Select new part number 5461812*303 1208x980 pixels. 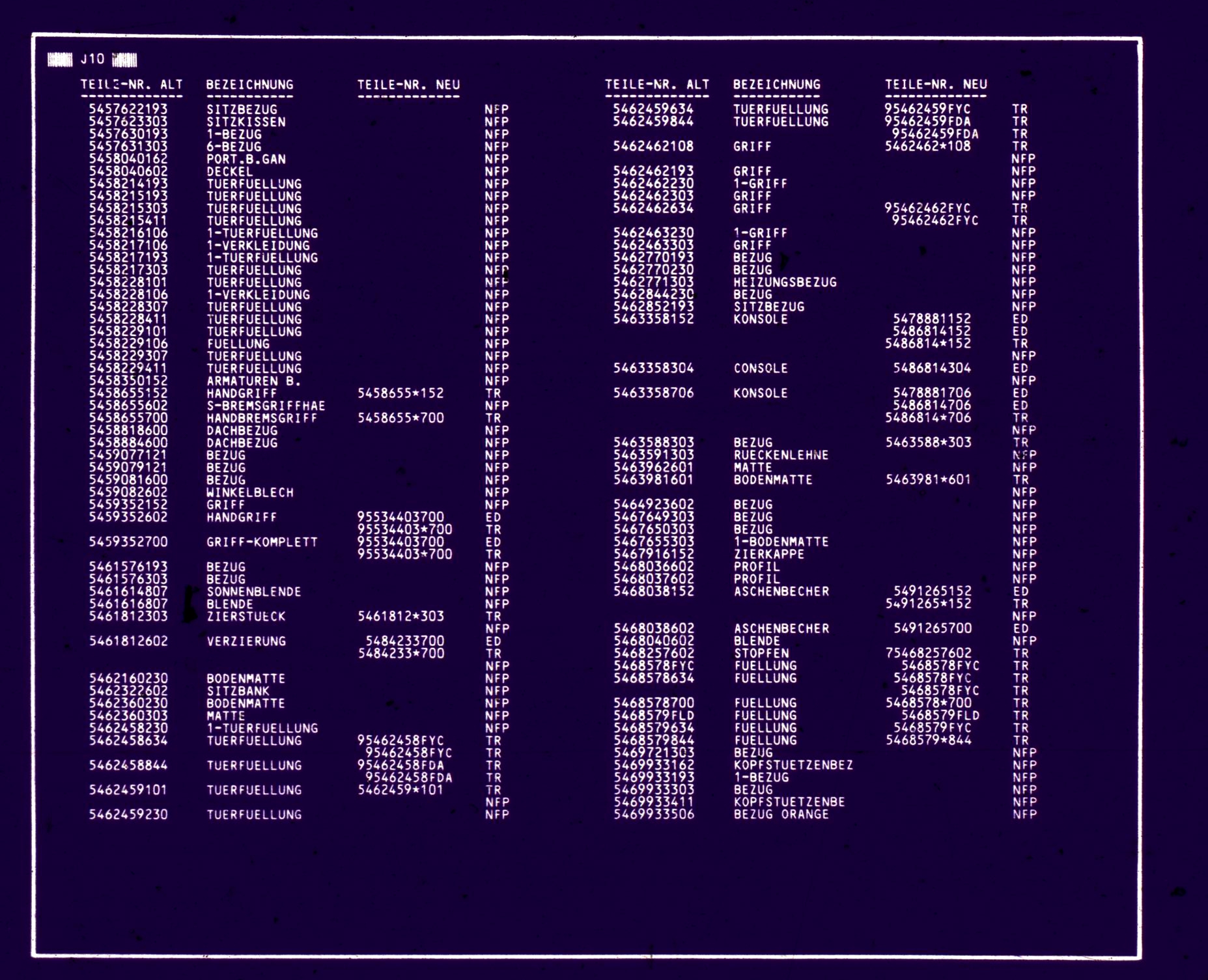pyautogui.click(x=400, y=616)
